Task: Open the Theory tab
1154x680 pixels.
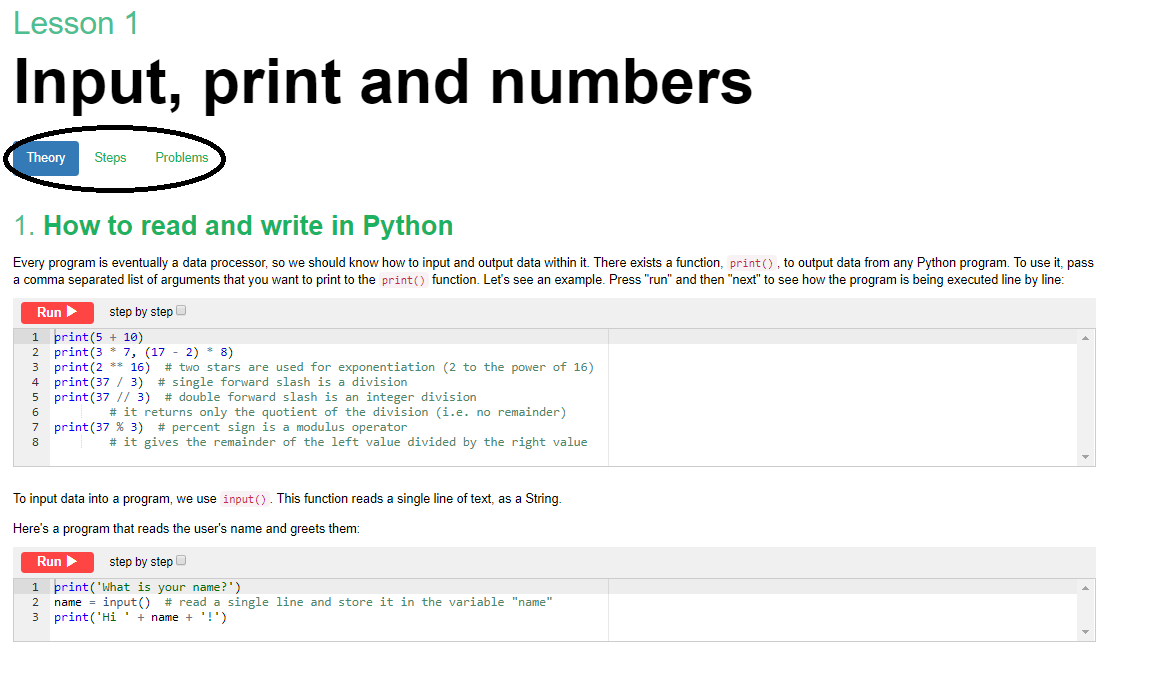Action: tap(46, 158)
